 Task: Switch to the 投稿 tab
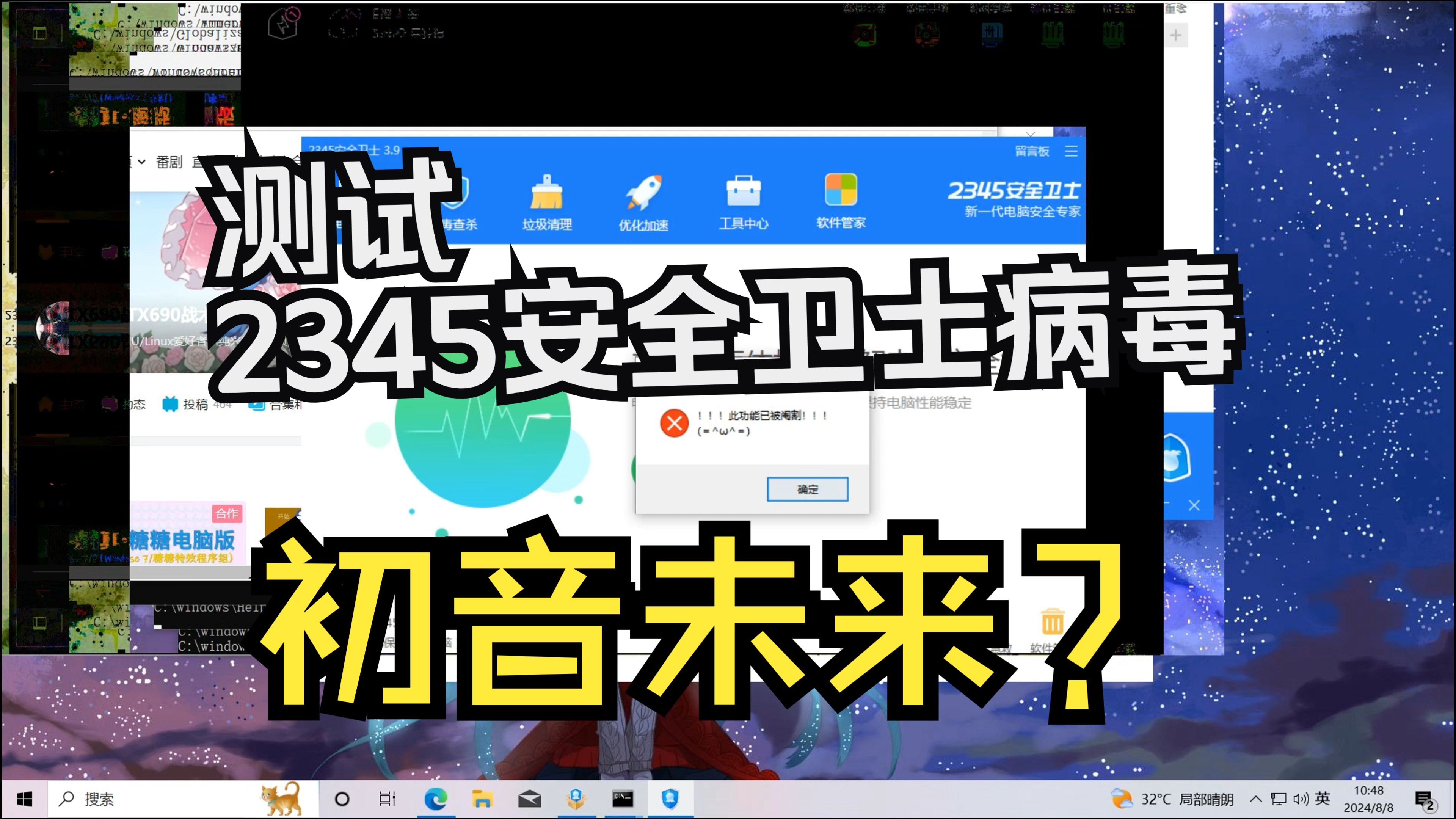click(x=186, y=404)
